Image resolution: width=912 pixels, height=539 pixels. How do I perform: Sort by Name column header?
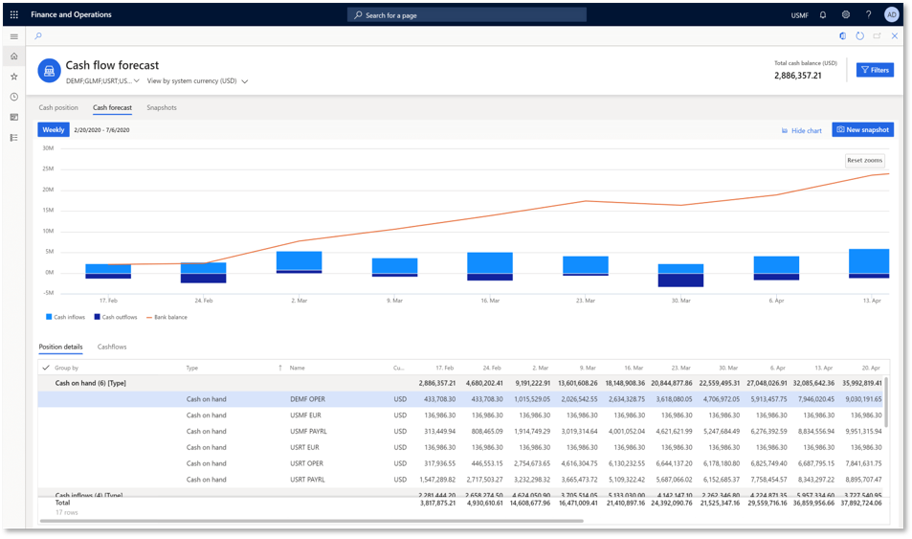coord(297,368)
